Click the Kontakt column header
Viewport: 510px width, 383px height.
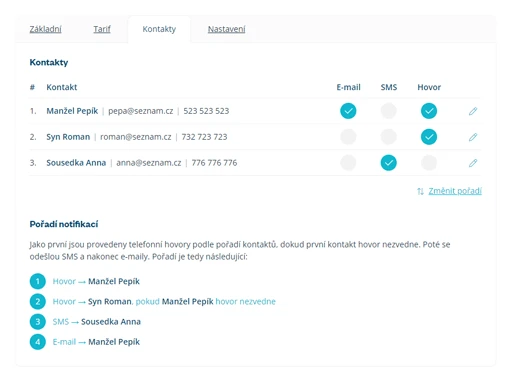62,87
